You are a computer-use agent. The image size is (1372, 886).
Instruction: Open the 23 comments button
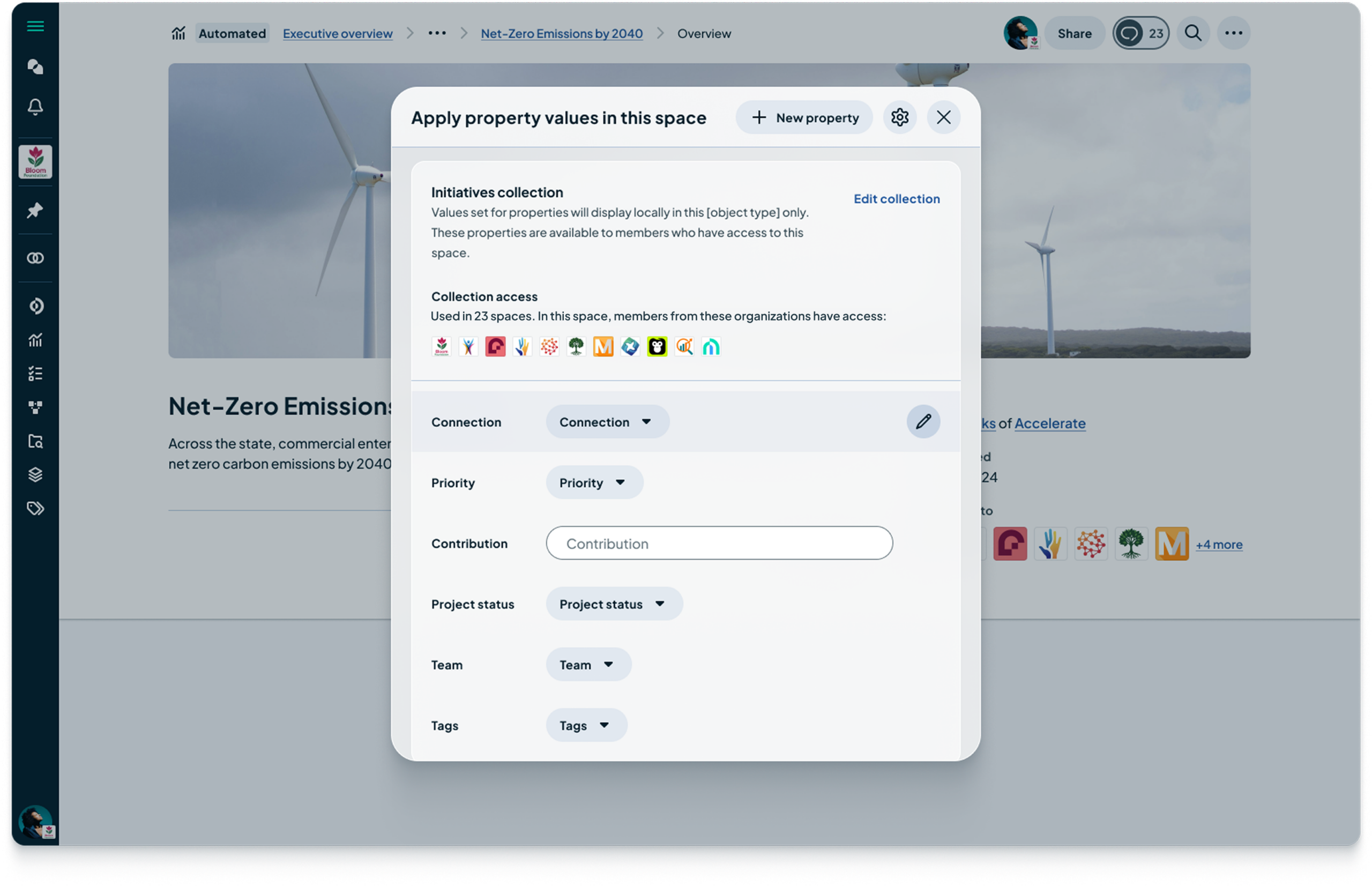pyautogui.click(x=1141, y=33)
